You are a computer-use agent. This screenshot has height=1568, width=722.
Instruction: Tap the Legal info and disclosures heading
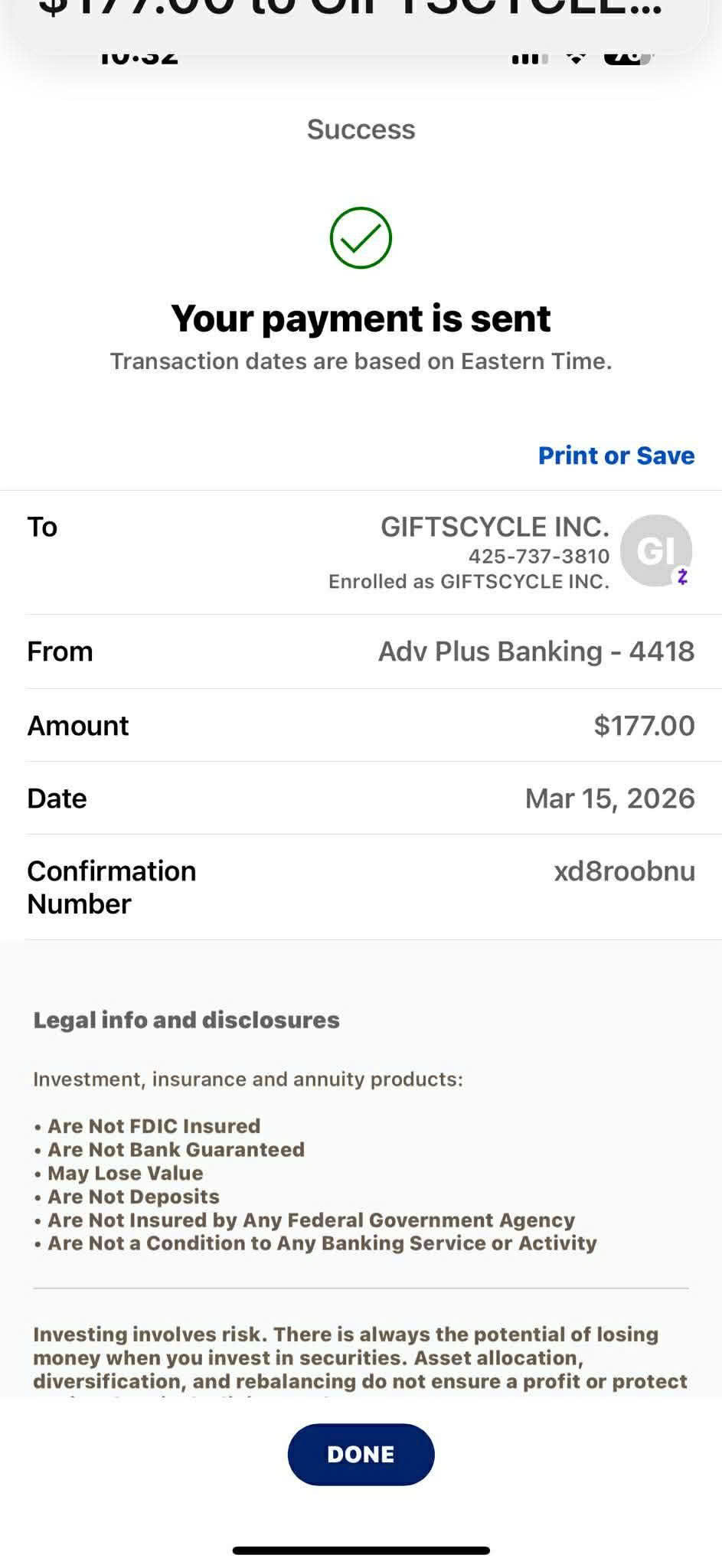point(186,1020)
